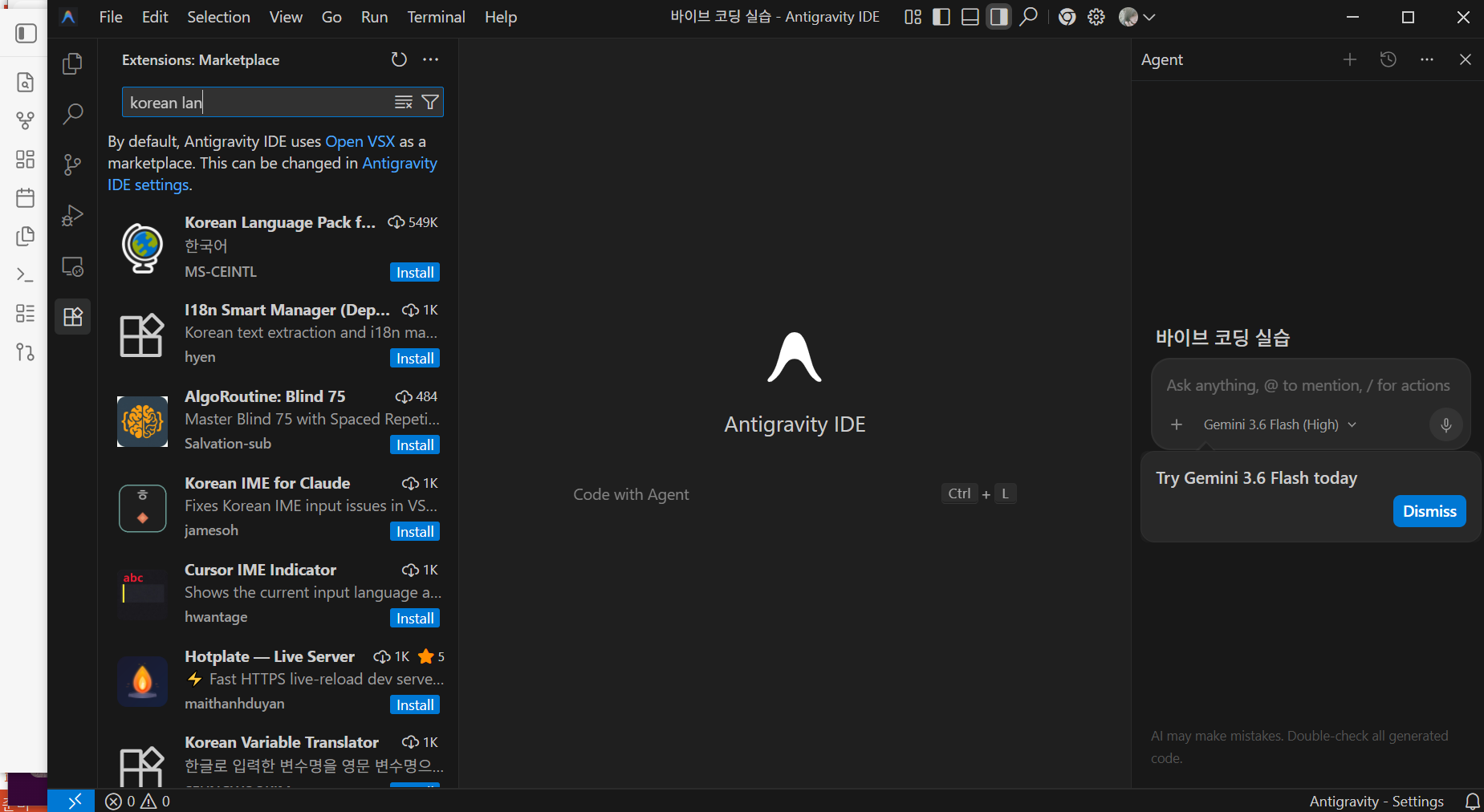Open the Run and Debug view

(72, 215)
